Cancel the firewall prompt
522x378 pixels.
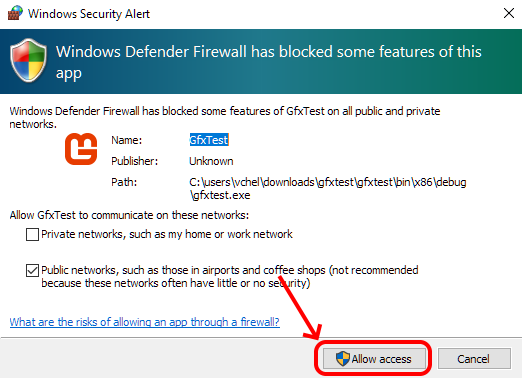click(474, 359)
